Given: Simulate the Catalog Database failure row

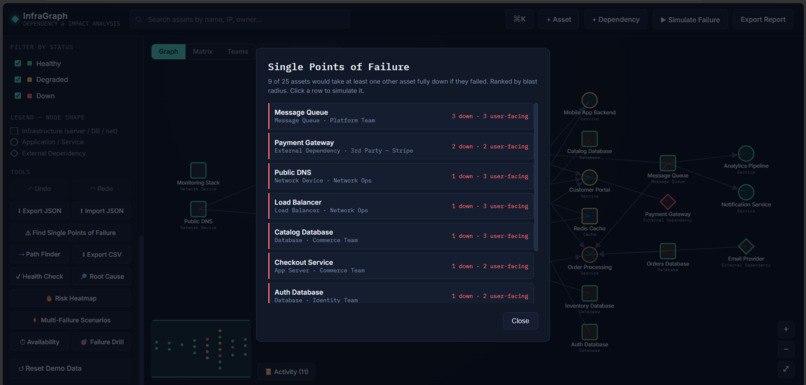Looking at the screenshot, I should point(400,236).
